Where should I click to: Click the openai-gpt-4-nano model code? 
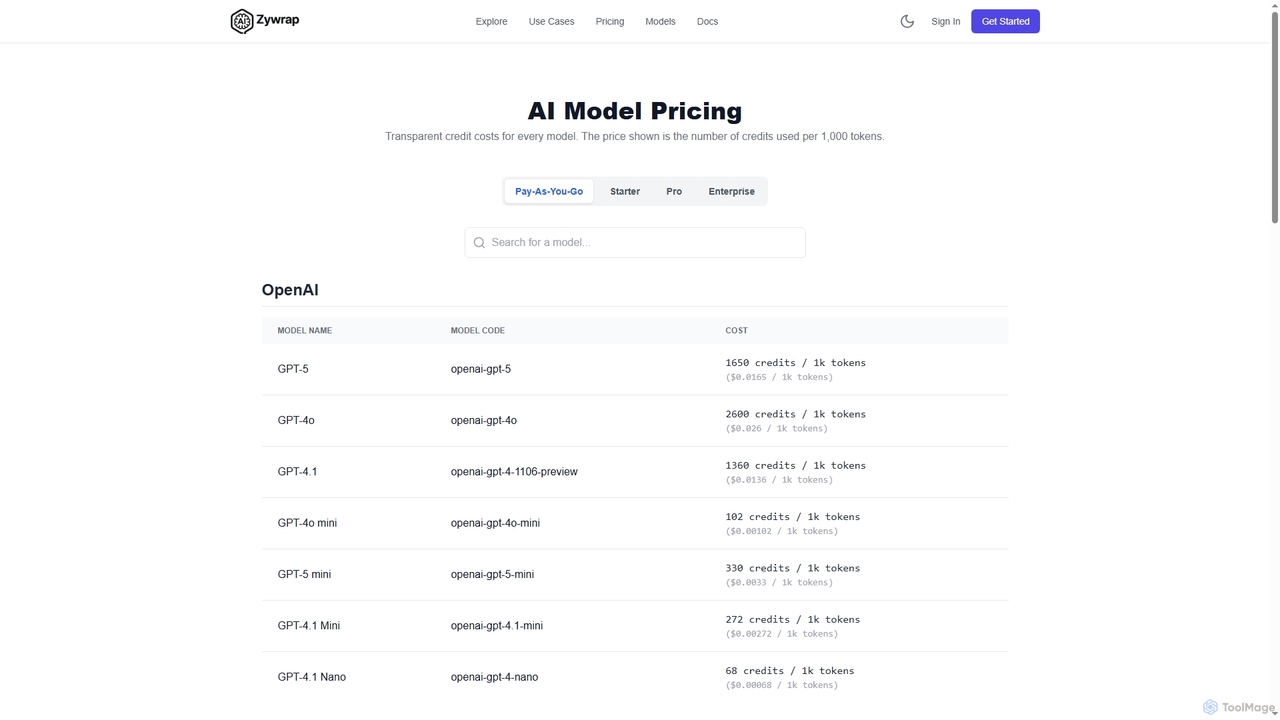(x=494, y=677)
